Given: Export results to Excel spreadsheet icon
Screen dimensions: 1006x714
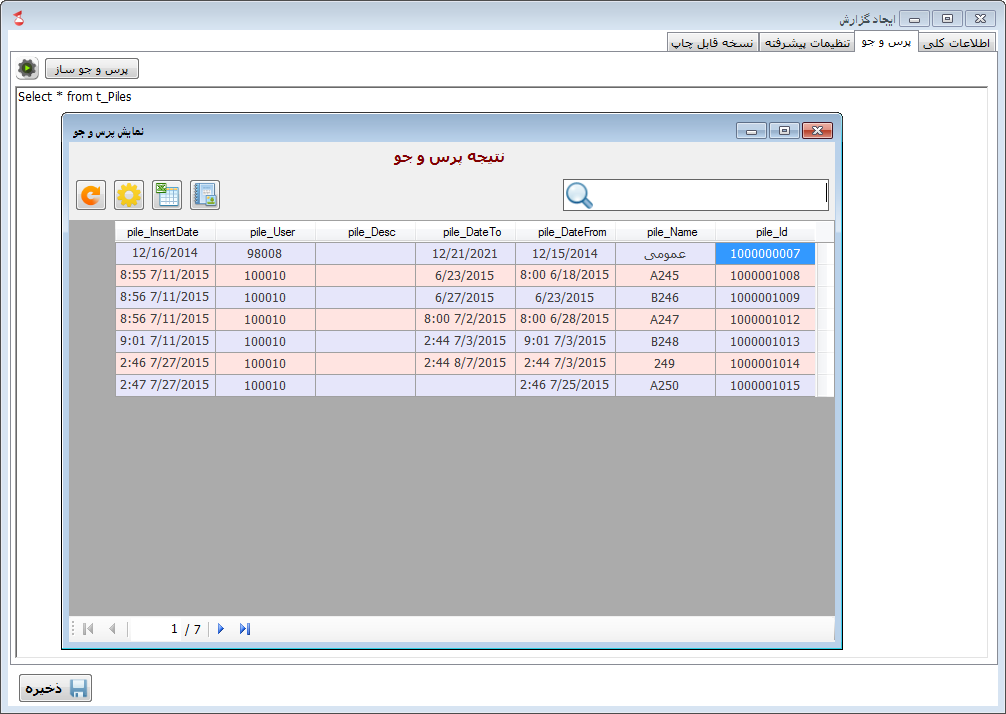Looking at the screenshot, I should [167, 195].
